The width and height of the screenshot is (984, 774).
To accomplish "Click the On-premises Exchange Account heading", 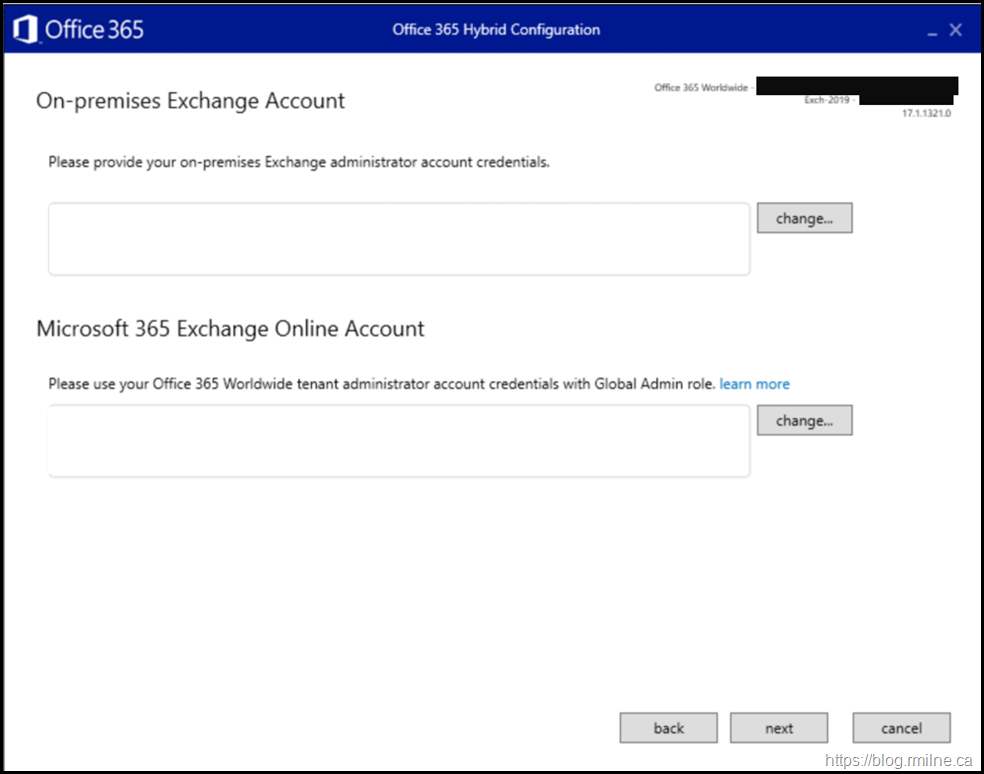I will [x=190, y=101].
